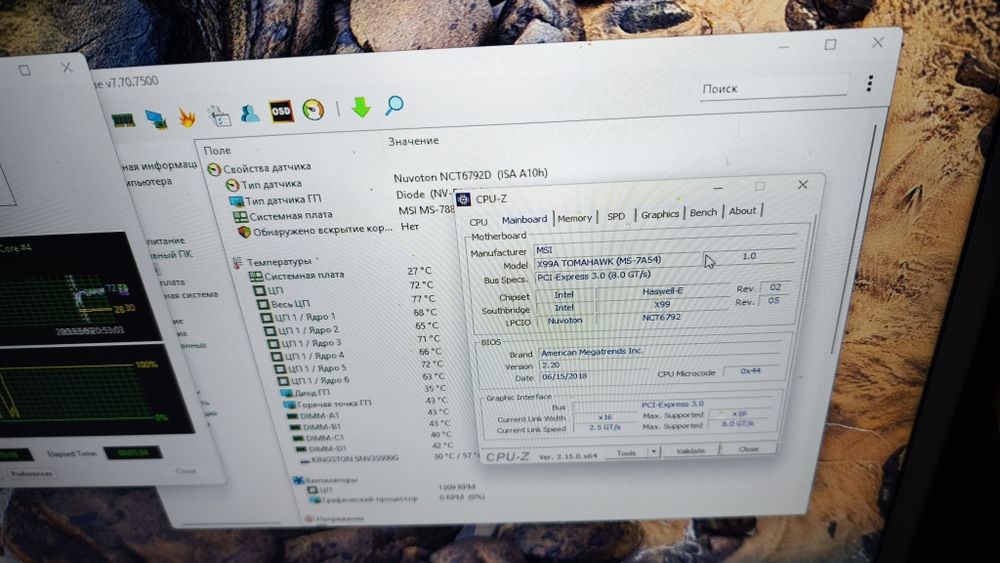Image resolution: width=1000 pixels, height=563 pixels.
Task: Click the 'Поле' column header
Action: [x=217, y=150]
